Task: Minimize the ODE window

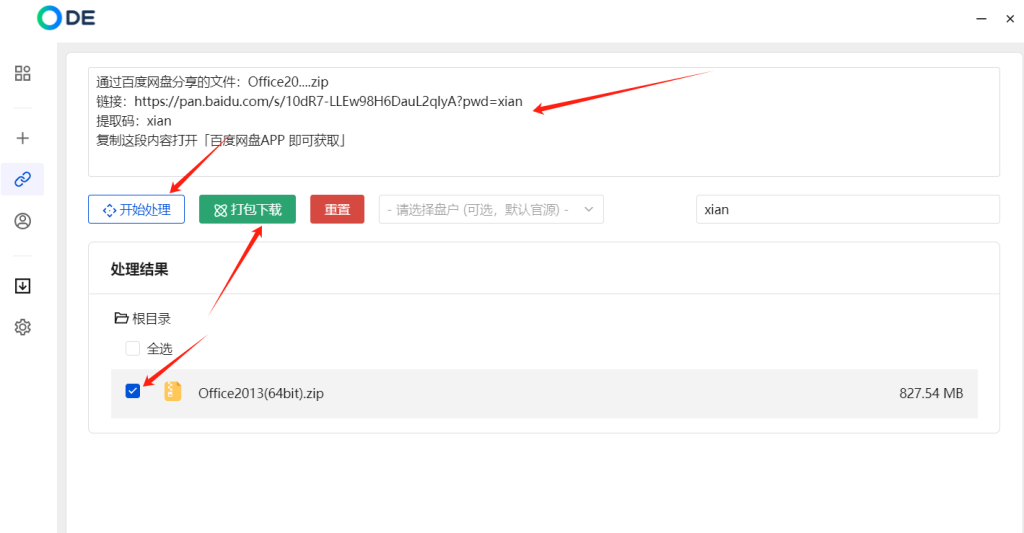Action: [x=981, y=19]
